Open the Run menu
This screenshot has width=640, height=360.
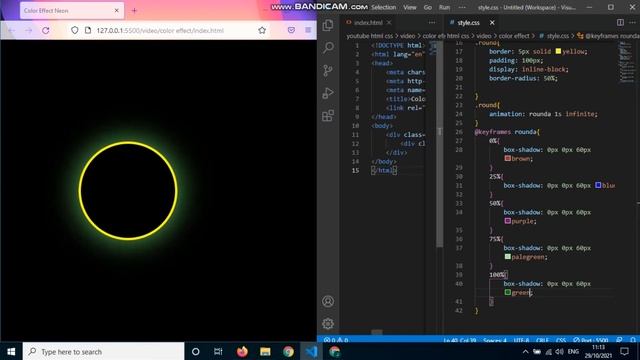point(444,7)
